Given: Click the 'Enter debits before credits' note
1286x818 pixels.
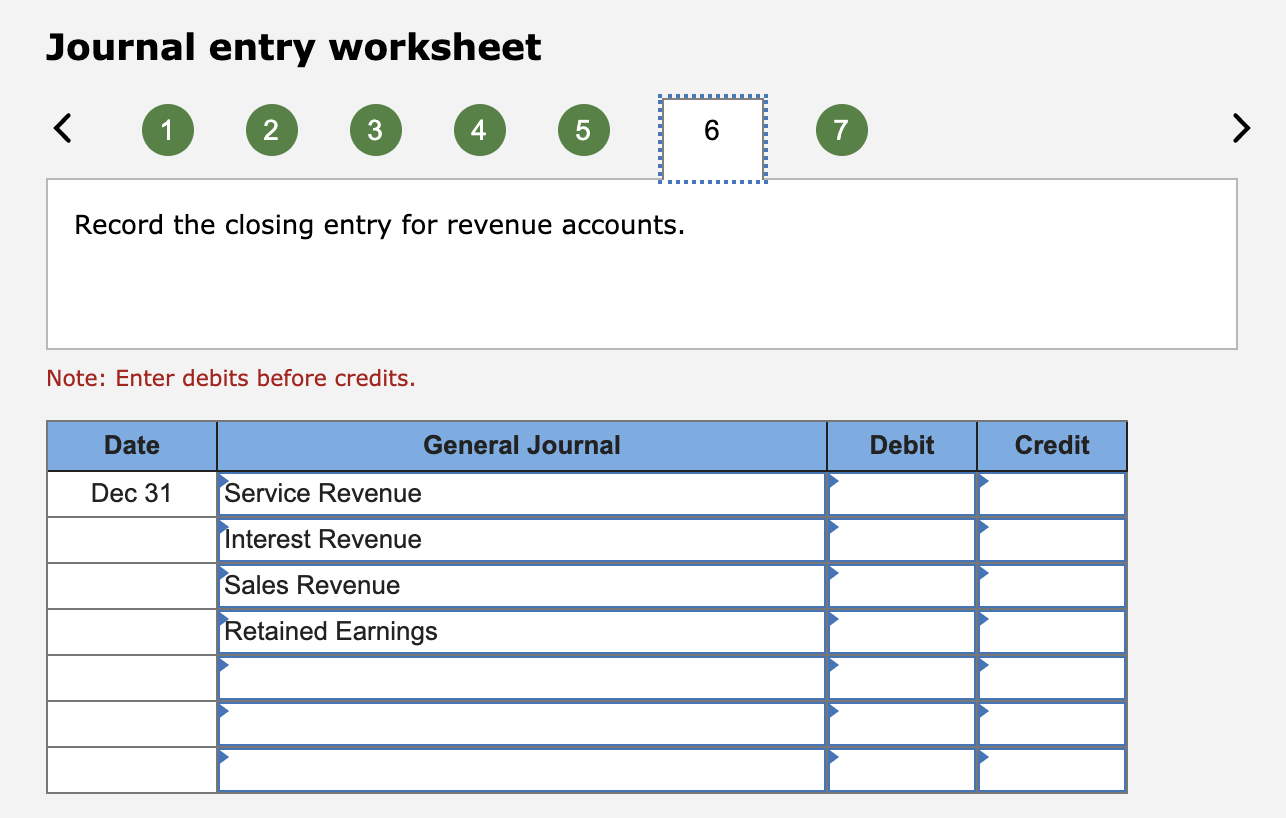Looking at the screenshot, I should [x=231, y=379].
